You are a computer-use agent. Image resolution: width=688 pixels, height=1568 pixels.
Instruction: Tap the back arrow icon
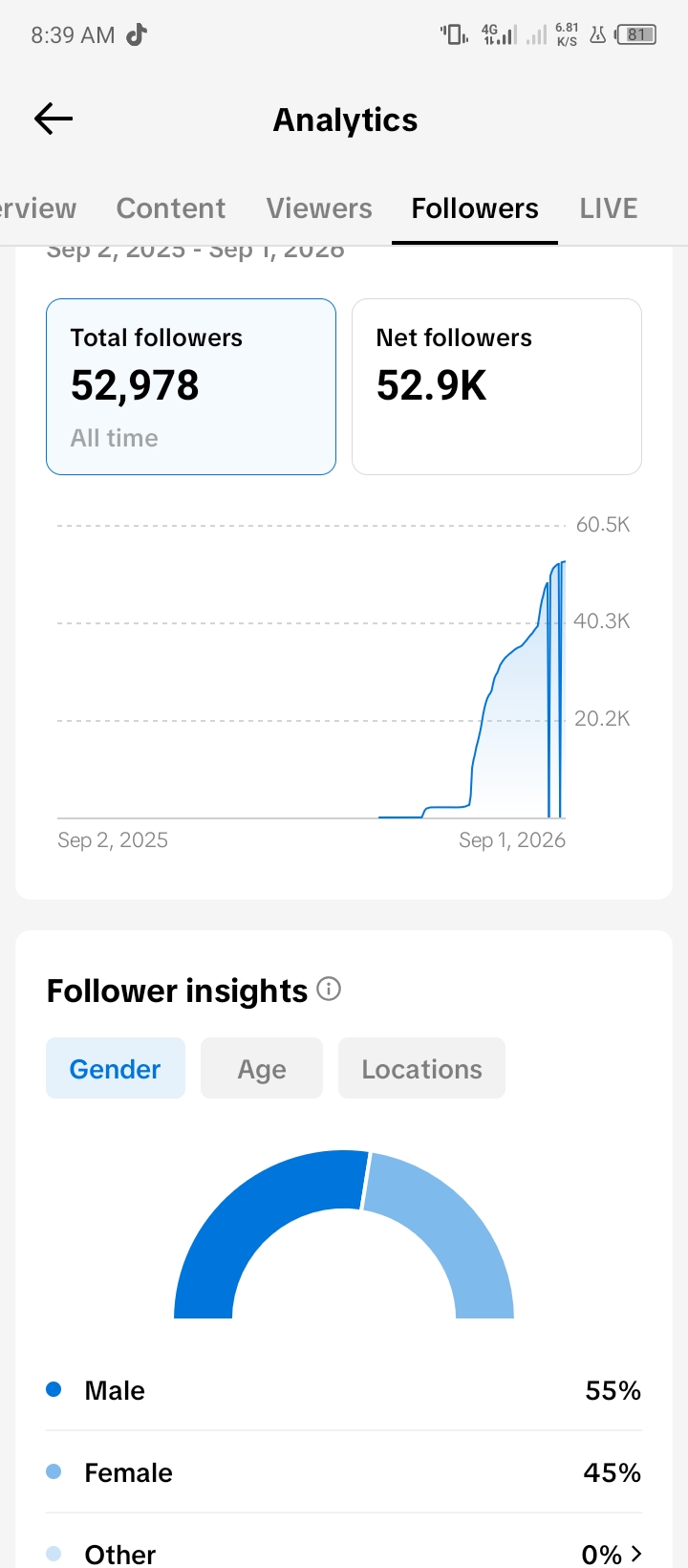click(54, 119)
